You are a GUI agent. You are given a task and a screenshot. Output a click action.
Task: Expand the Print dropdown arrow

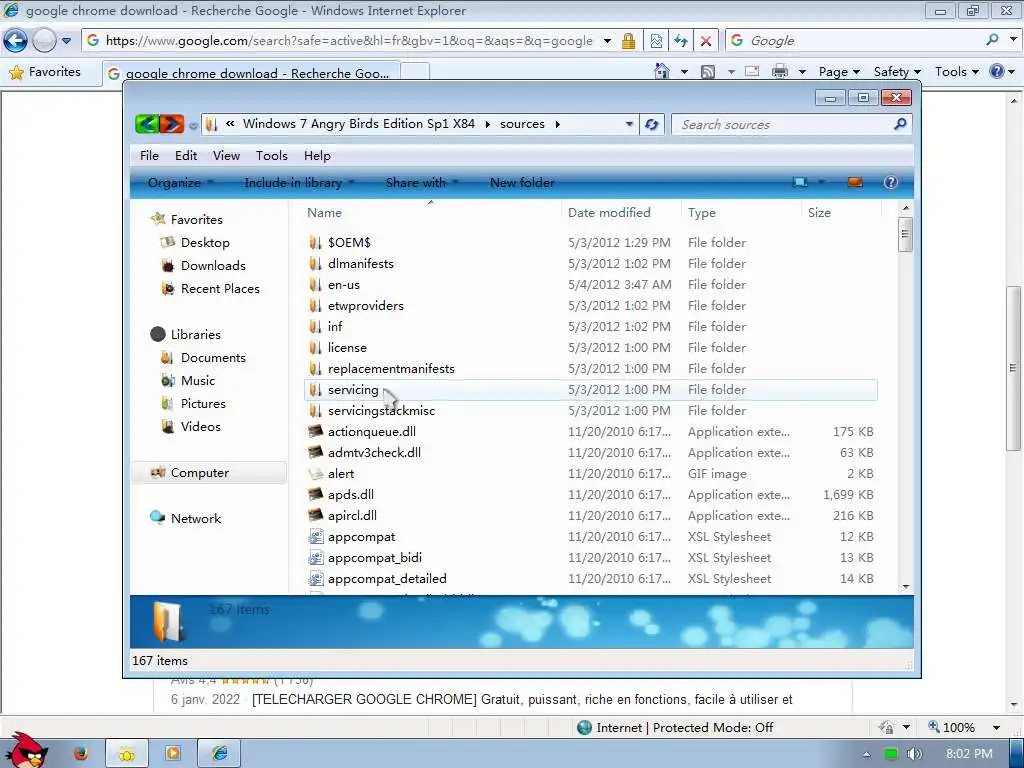[802, 72]
